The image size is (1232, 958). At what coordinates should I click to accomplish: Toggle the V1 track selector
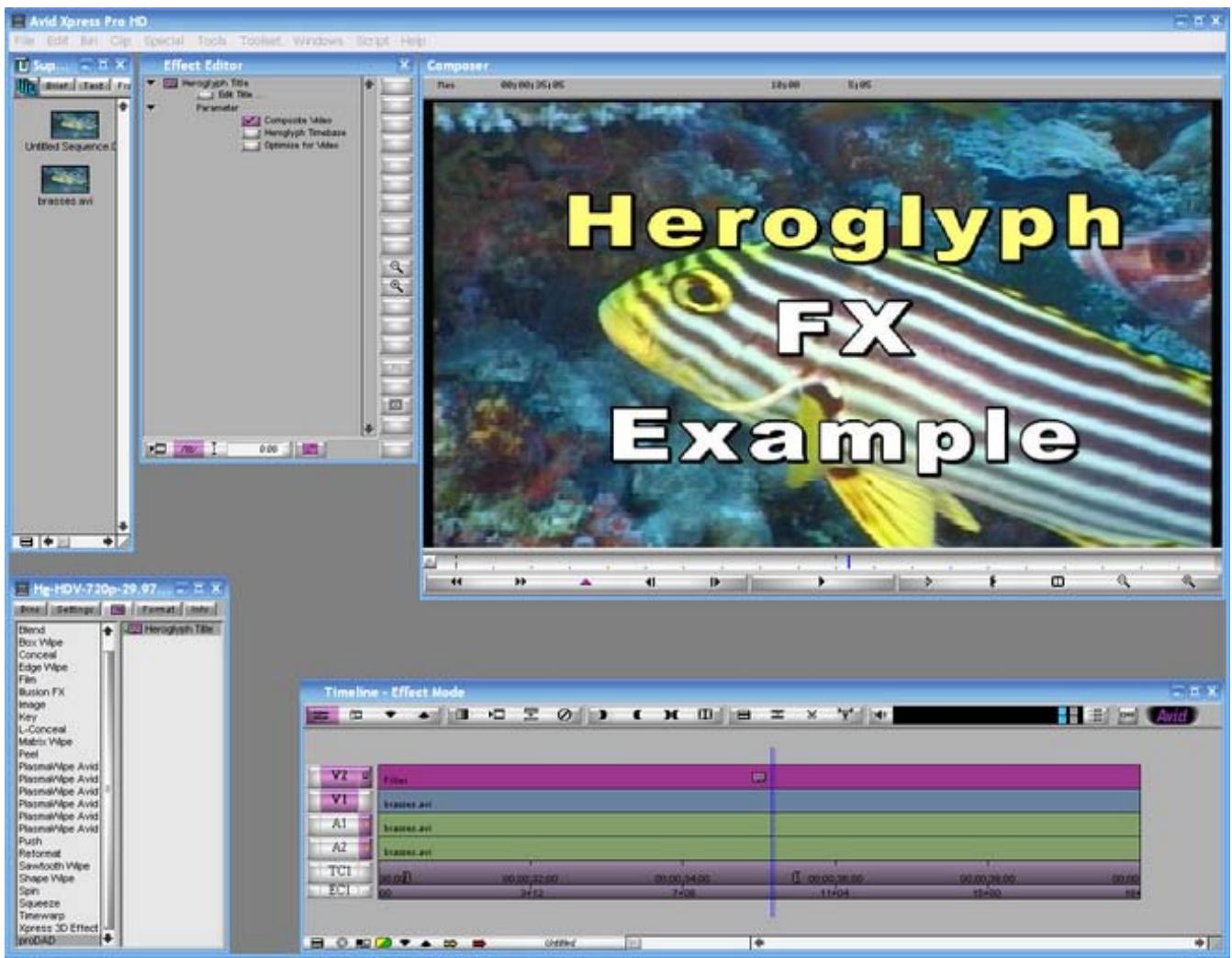339,800
